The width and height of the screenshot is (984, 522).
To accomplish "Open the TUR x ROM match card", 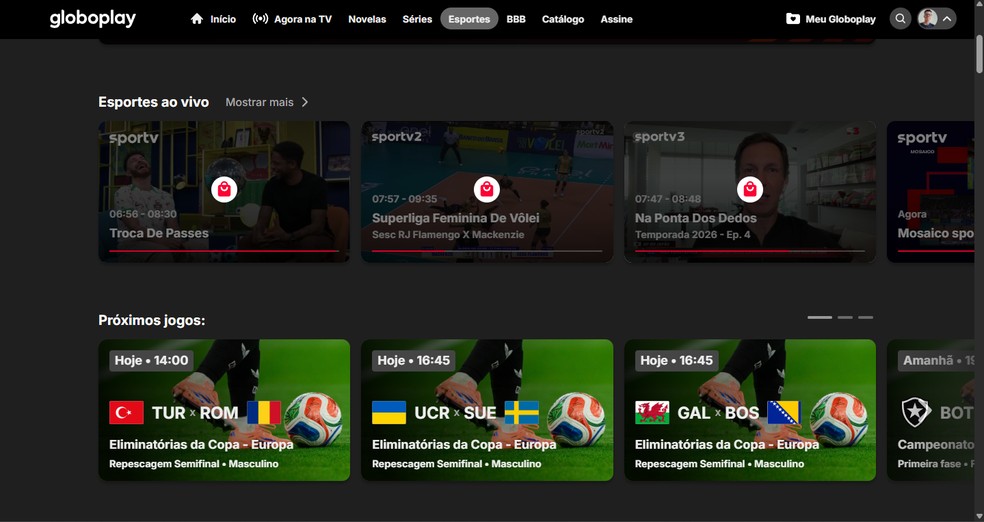I will (x=224, y=410).
